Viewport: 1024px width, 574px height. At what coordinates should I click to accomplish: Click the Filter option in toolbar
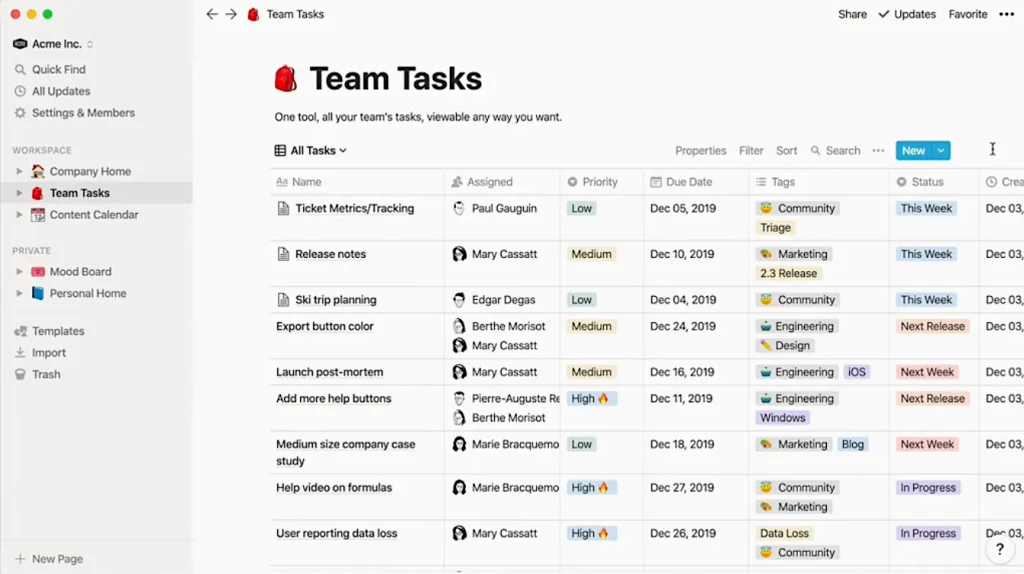(x=751, y=151)
